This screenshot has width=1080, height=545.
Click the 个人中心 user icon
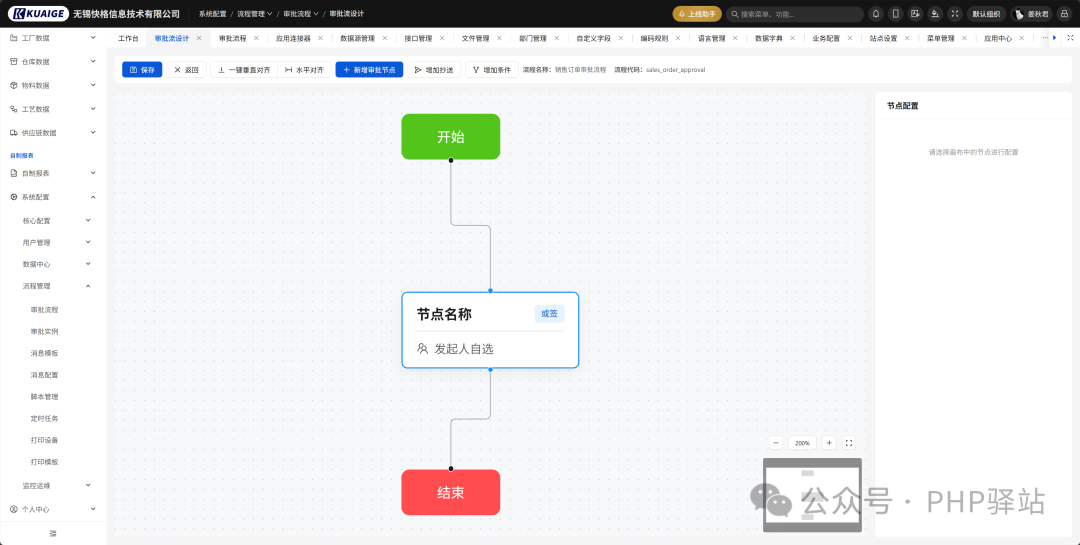click(x=14, y=509)
